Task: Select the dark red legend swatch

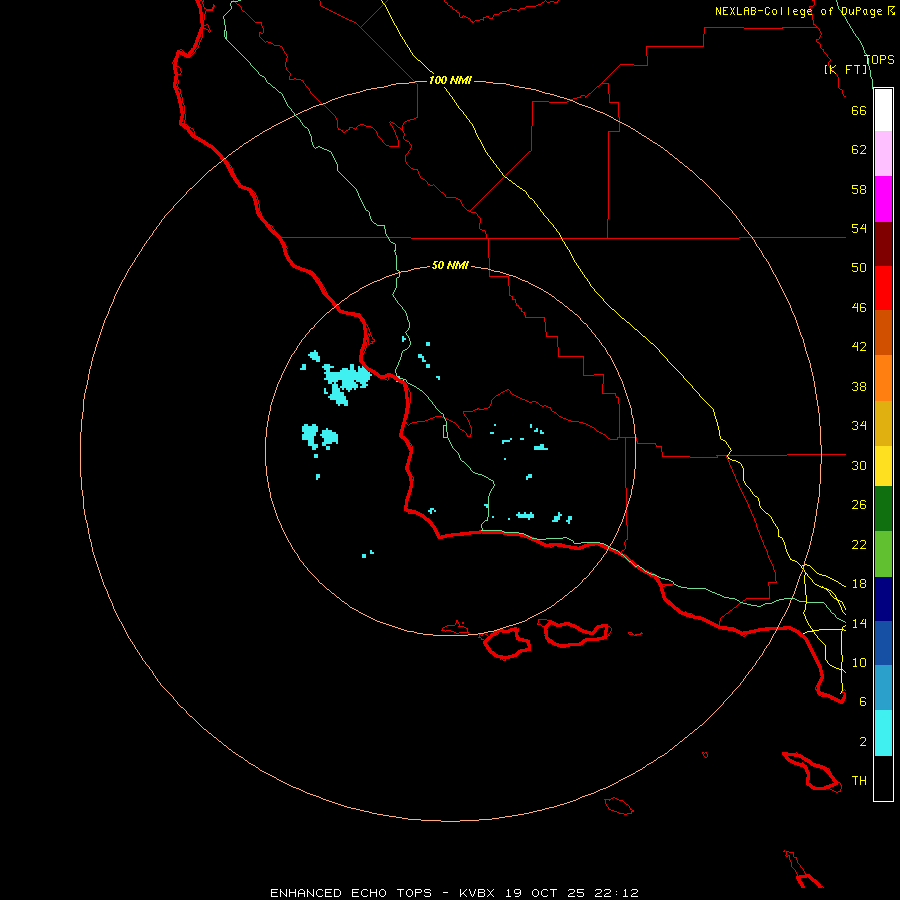Action: coord(883,244)
